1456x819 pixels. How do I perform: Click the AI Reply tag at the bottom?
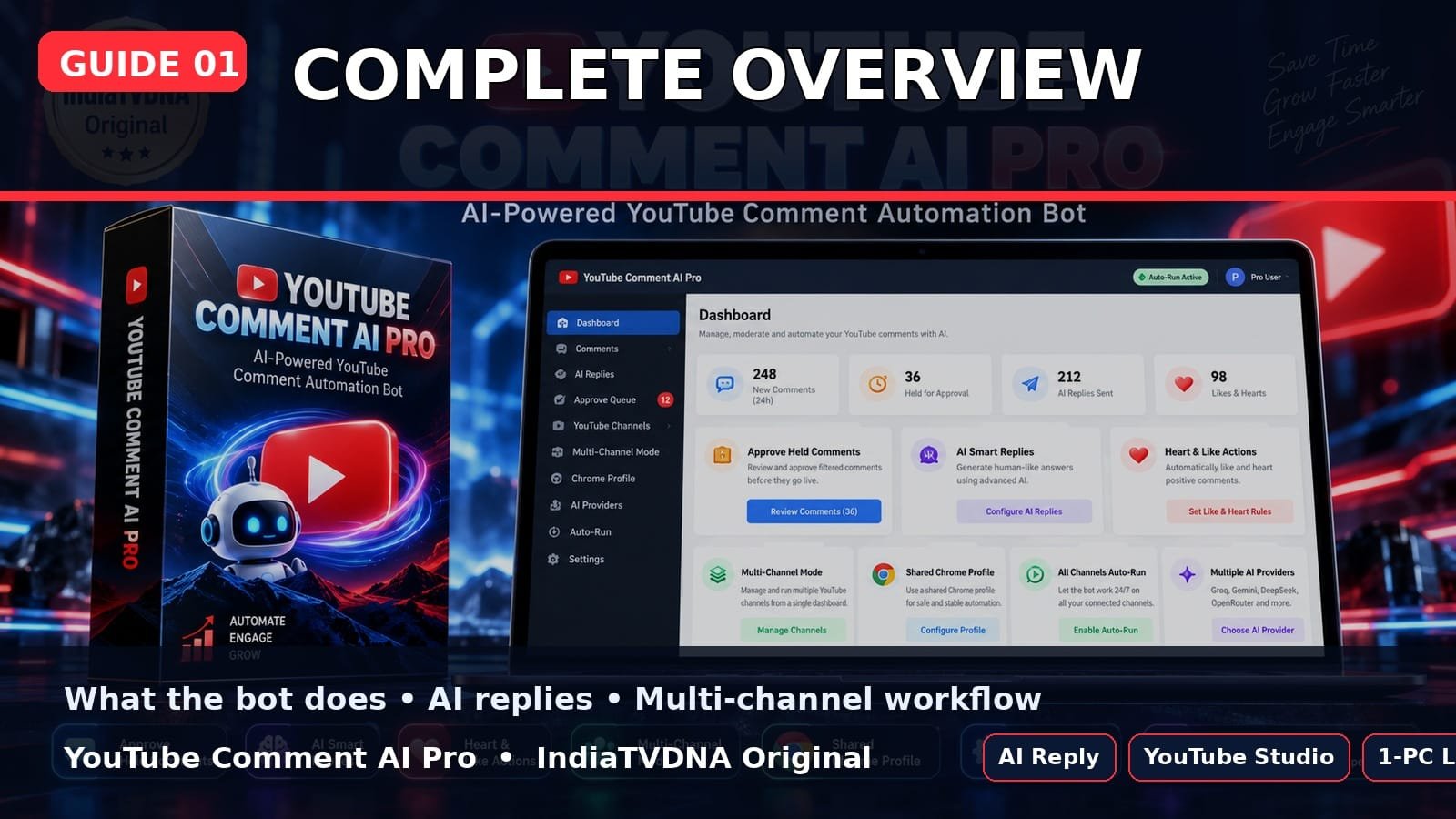click(1049, 757)
